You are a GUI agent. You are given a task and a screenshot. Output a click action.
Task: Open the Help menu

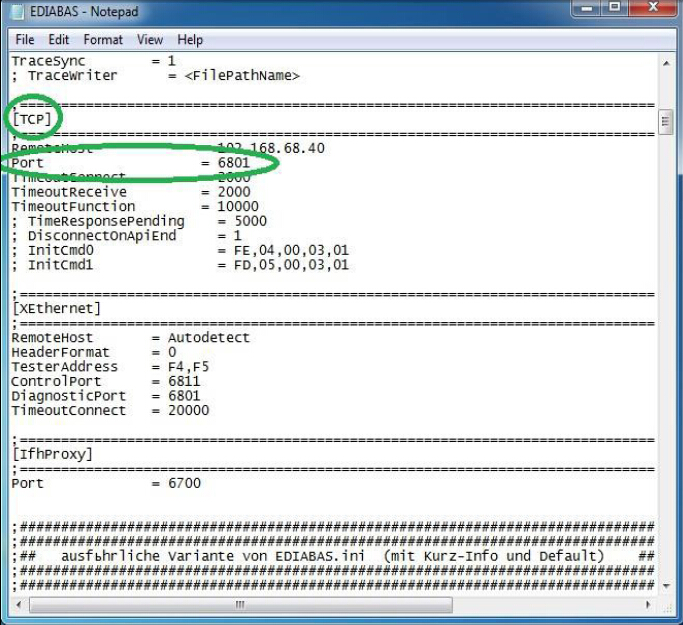pos(189,40)
